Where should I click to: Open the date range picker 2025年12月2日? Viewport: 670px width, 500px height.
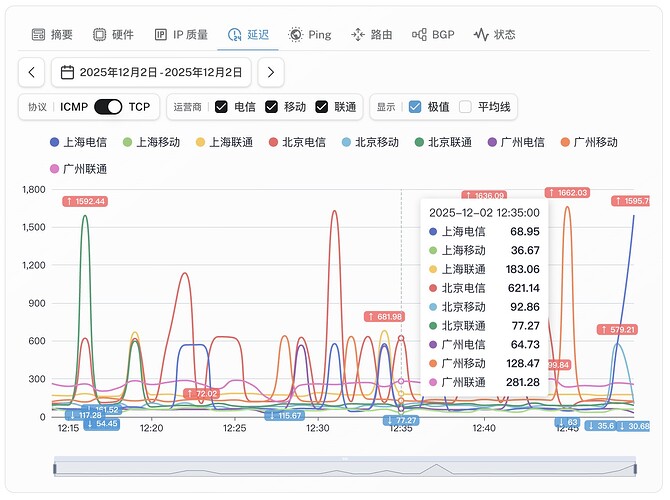tap(151, 72)
